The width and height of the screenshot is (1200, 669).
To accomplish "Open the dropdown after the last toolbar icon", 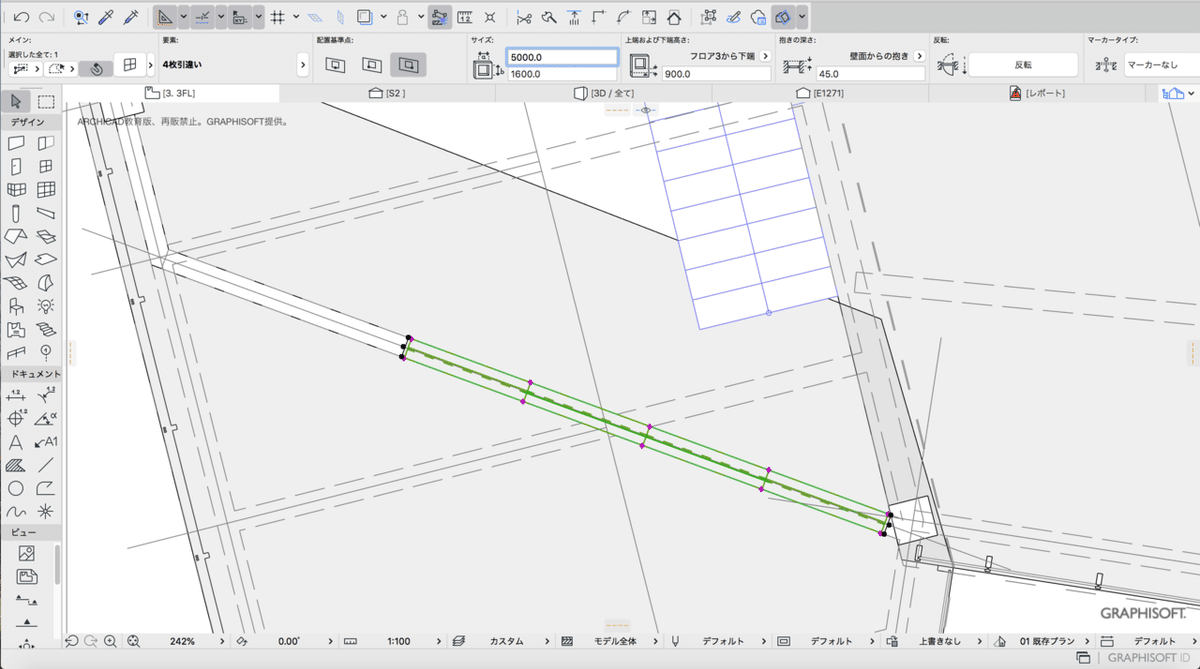I will pos(803,17).
